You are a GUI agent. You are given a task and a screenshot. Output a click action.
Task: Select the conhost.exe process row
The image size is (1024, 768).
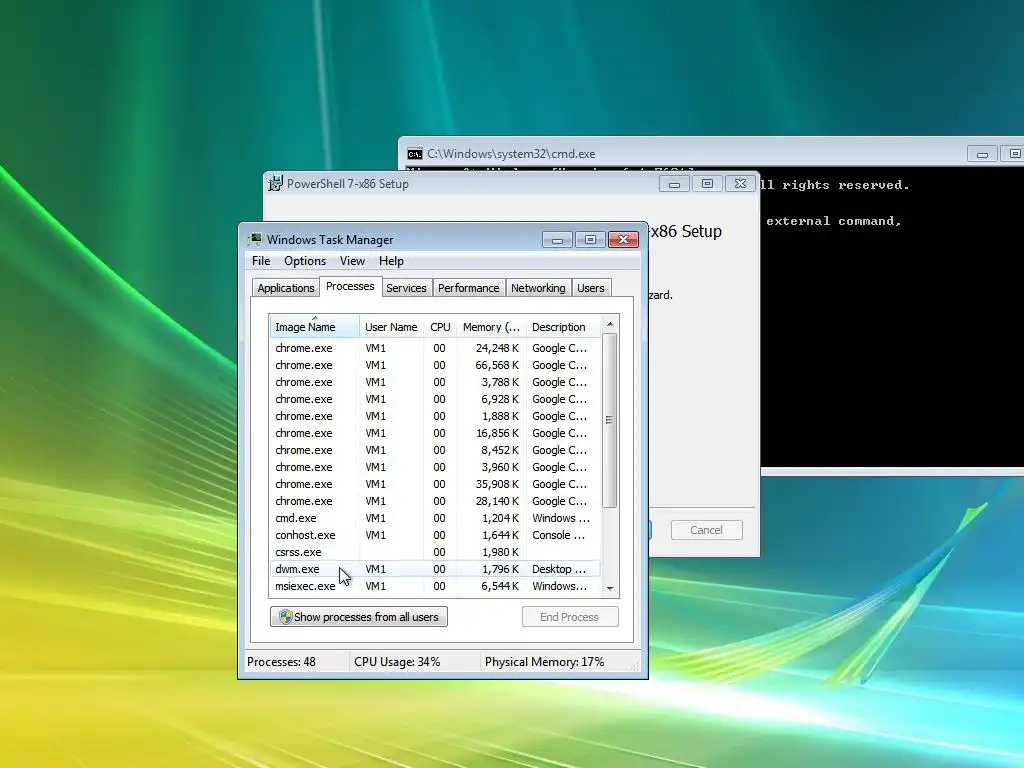coord(434,535)
